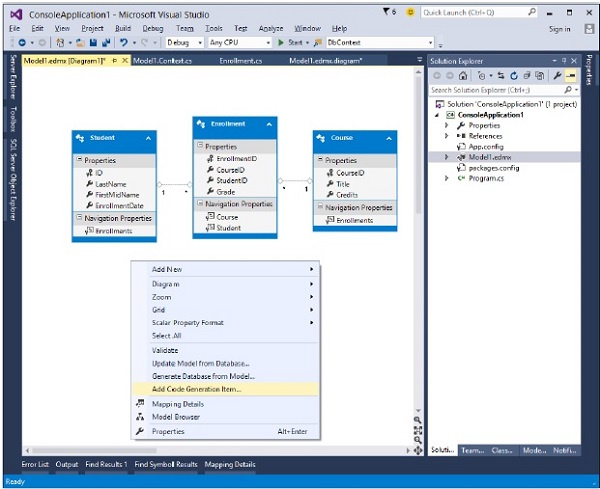Click the search magnifier in Quick Launch
Screen dimensions: 600x489
[x=532, y=12]
